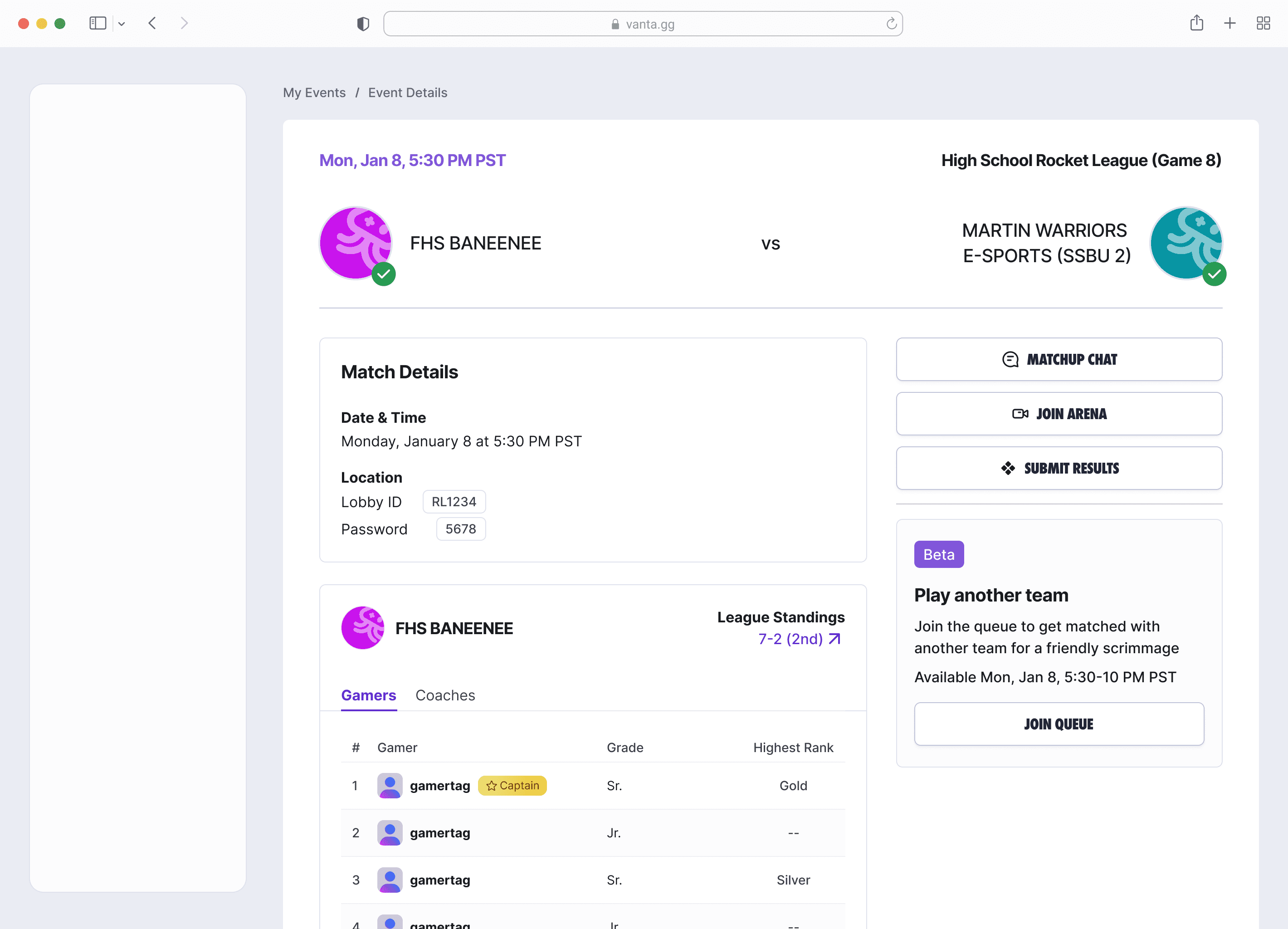Show the tab overview grid icon

point(1263,23)
